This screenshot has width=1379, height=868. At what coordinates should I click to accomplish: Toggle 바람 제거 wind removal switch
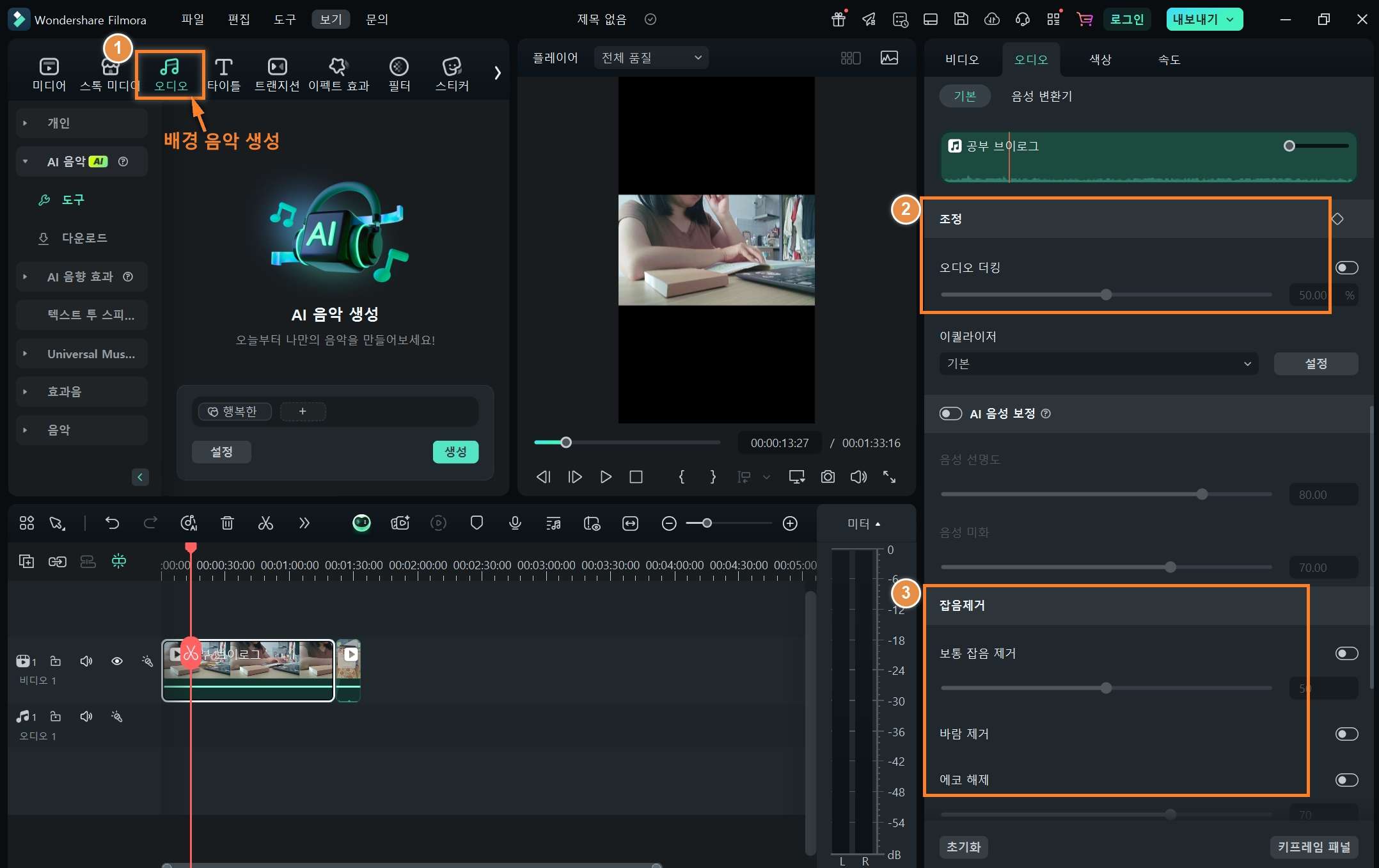pyautogui.click(x=1346, y=734)
